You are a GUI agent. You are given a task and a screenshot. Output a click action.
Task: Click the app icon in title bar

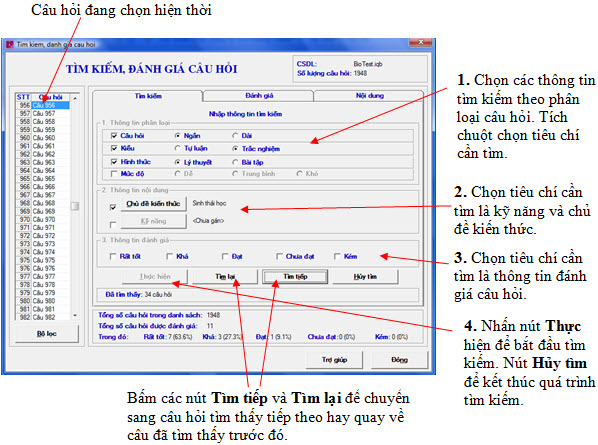click(10, 44)
